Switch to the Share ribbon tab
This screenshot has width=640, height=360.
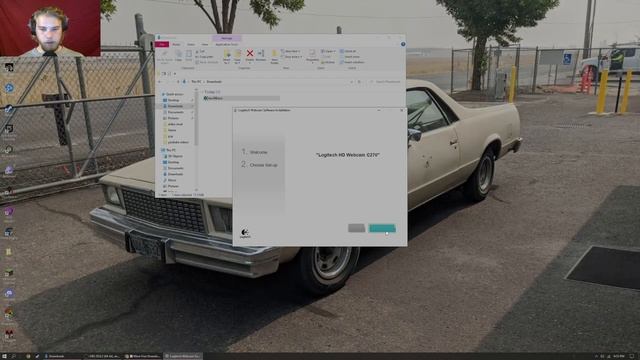[x=191, y=44]
